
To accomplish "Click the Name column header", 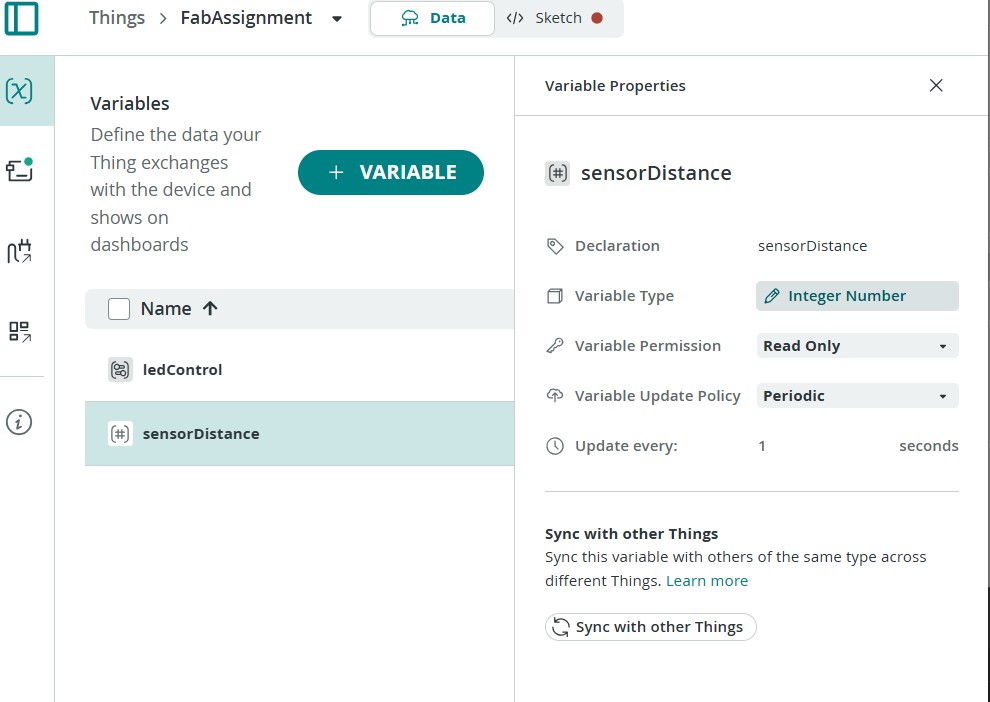I will tap(166, 309).
